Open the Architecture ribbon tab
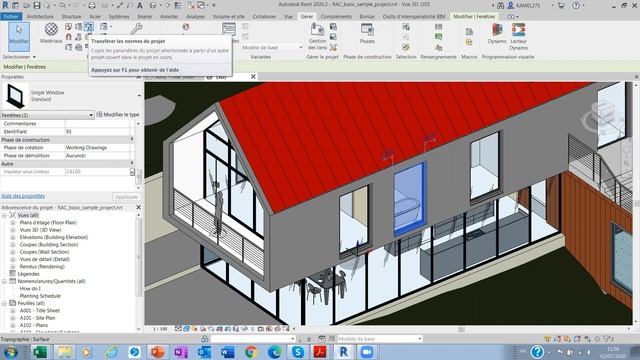 point(40,16)
